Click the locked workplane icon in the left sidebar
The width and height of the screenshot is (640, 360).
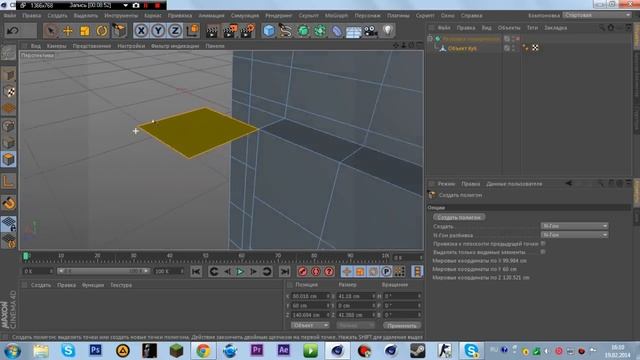pyautogui.click(x=9, y=224)
